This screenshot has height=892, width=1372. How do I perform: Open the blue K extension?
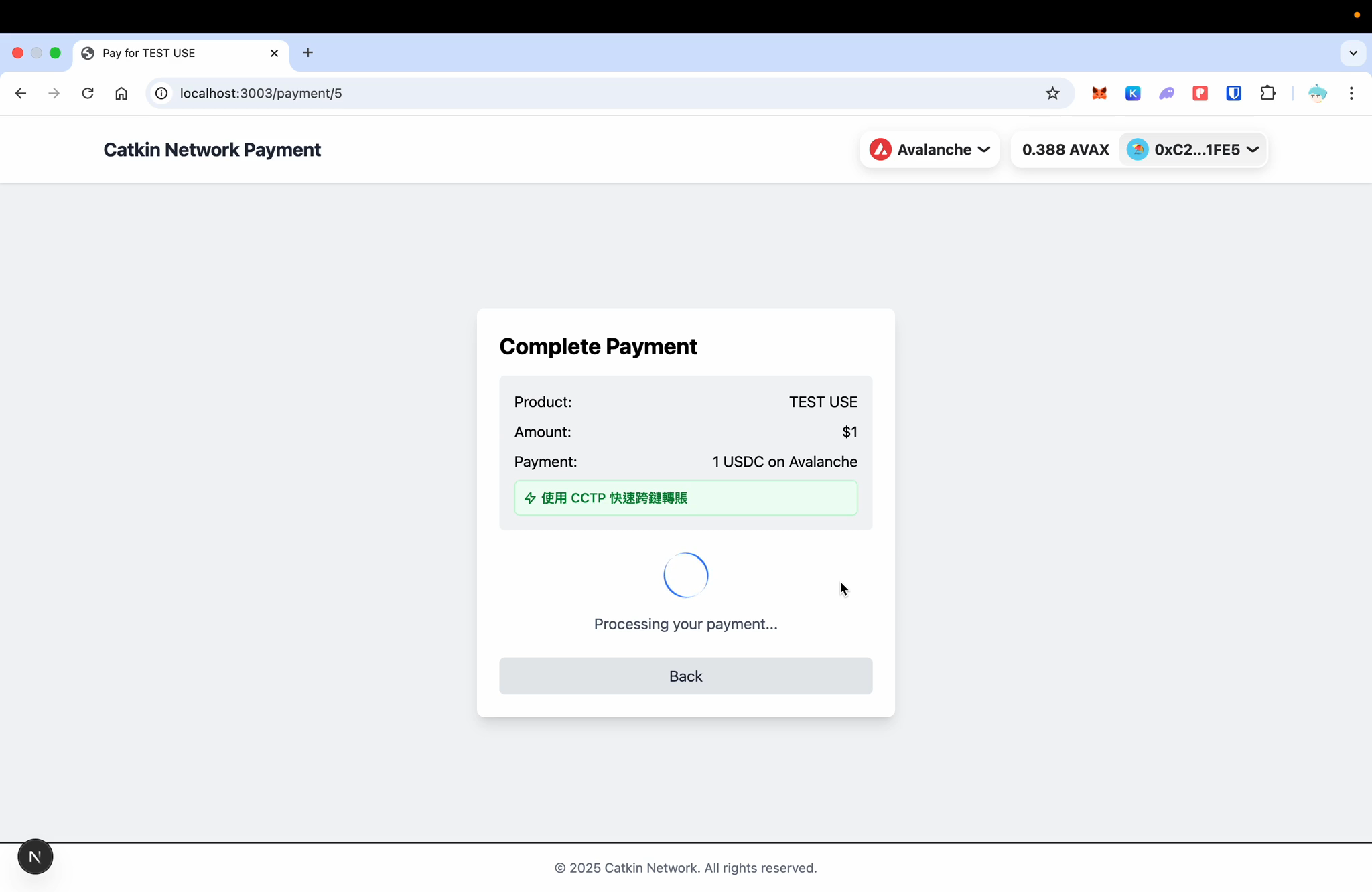1133,93
